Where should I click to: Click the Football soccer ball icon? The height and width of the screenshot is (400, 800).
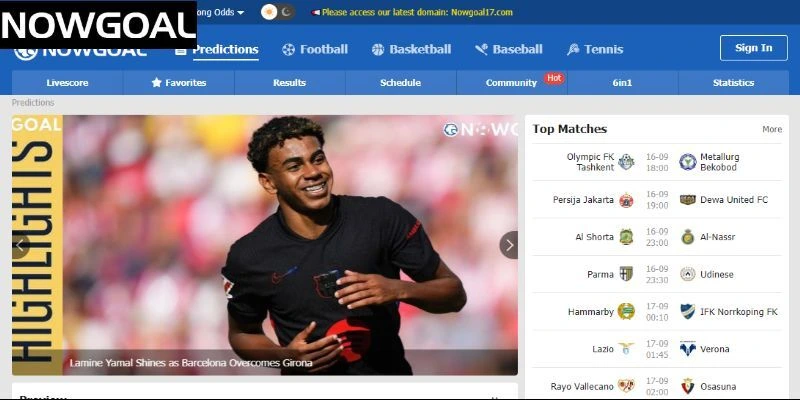point(288,49)
